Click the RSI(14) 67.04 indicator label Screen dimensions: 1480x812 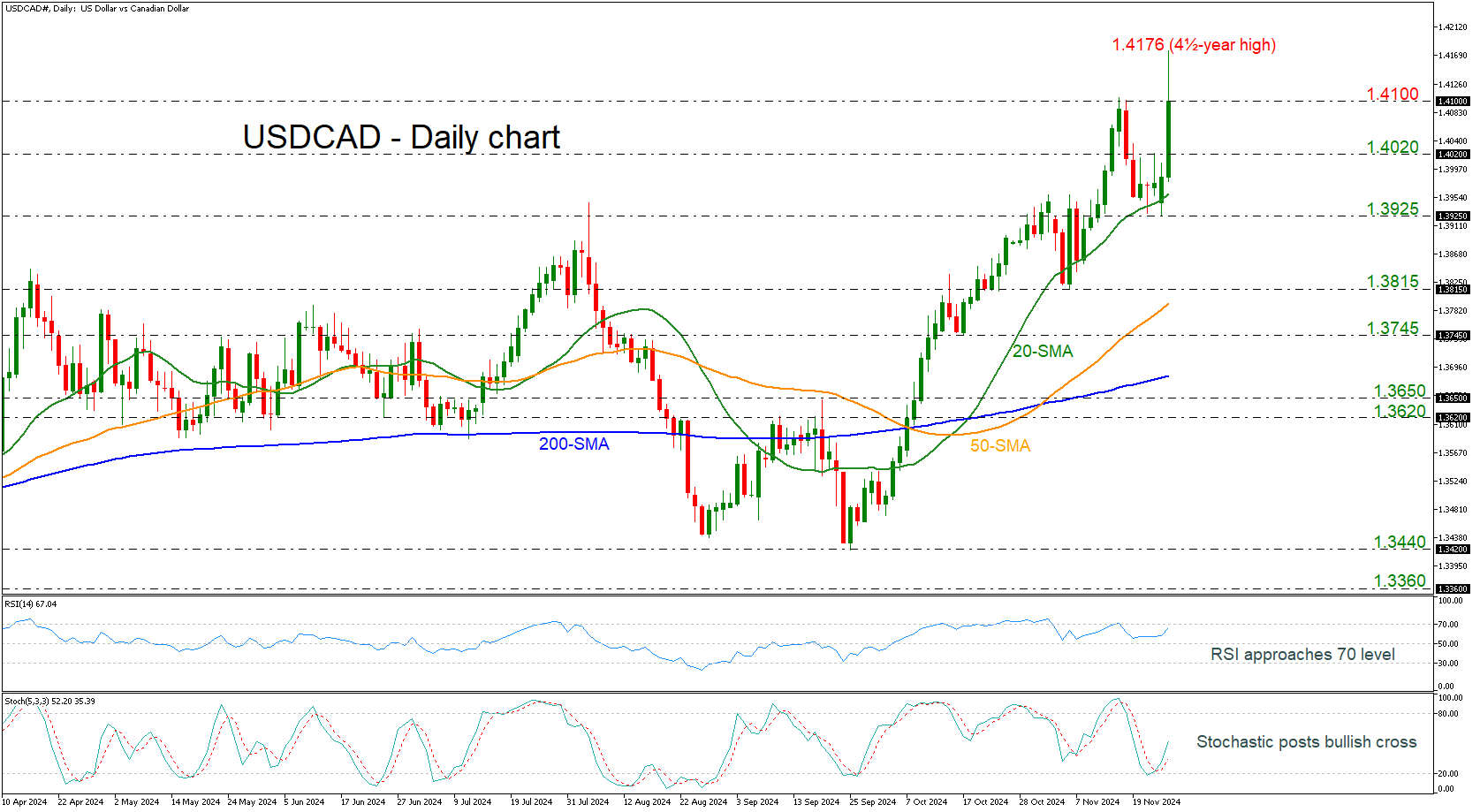tap(31, 604)
